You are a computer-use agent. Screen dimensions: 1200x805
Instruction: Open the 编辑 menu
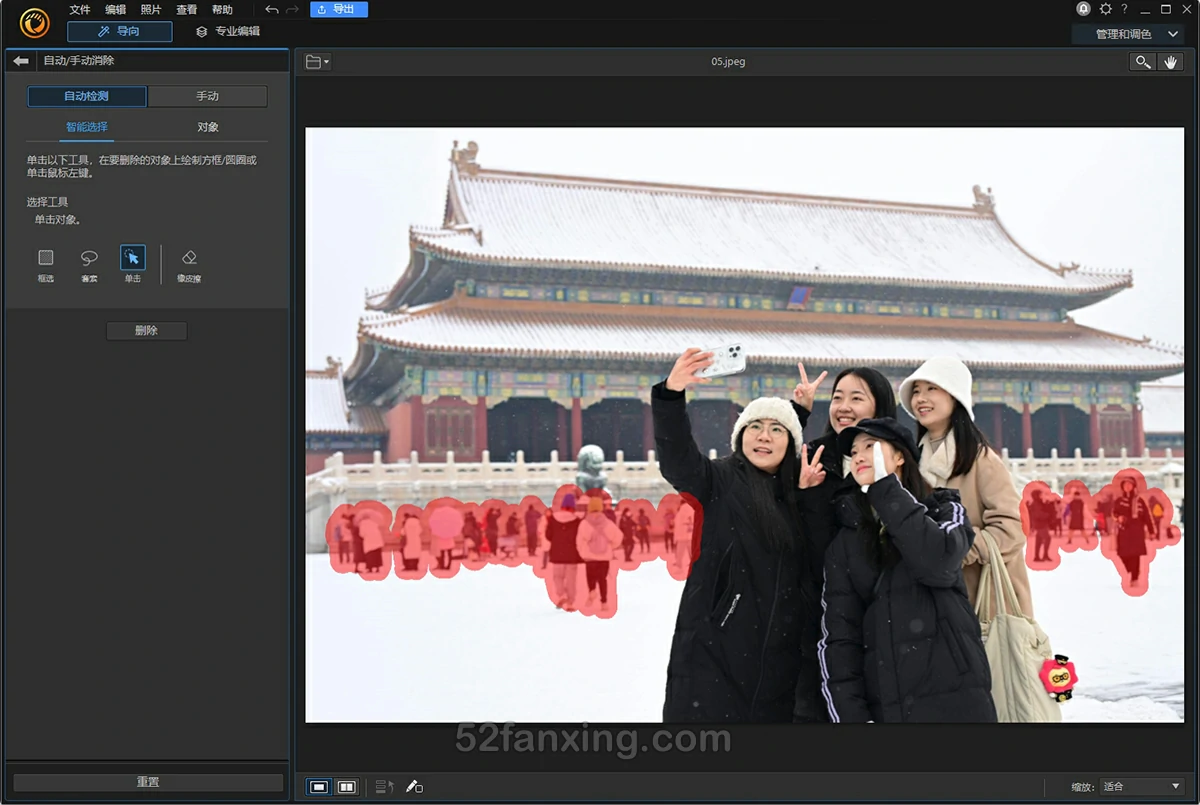tap(116, 10)
